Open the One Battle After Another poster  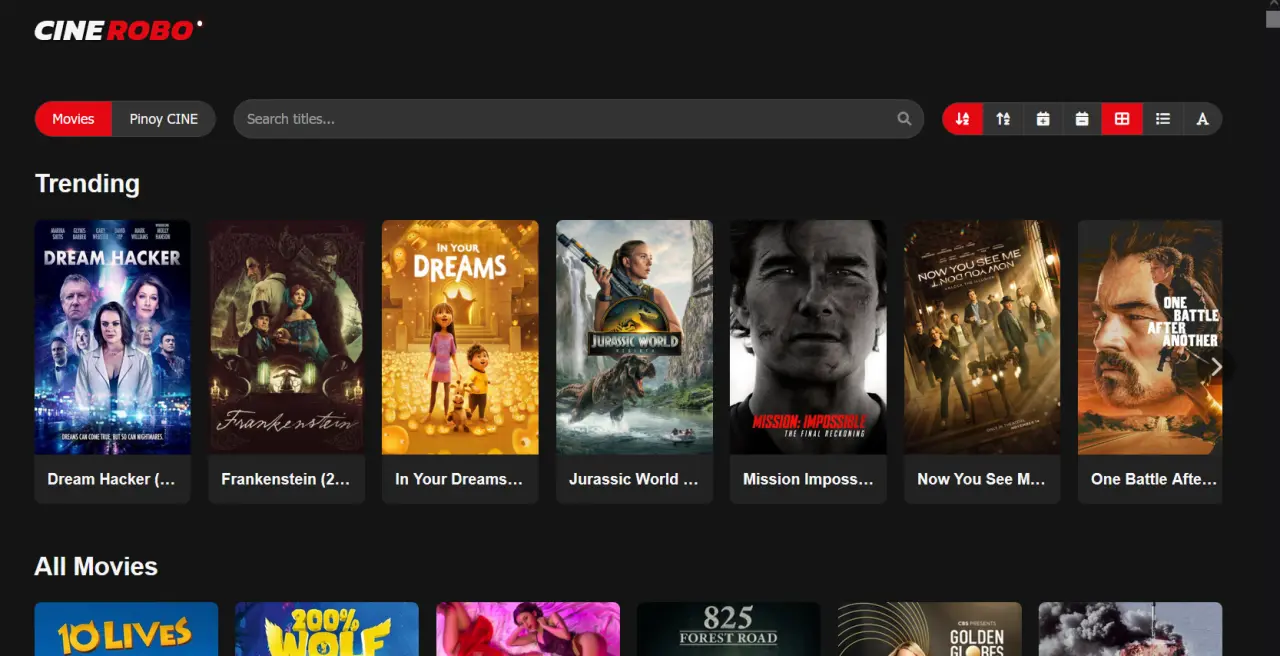[x=1150, y=337]
